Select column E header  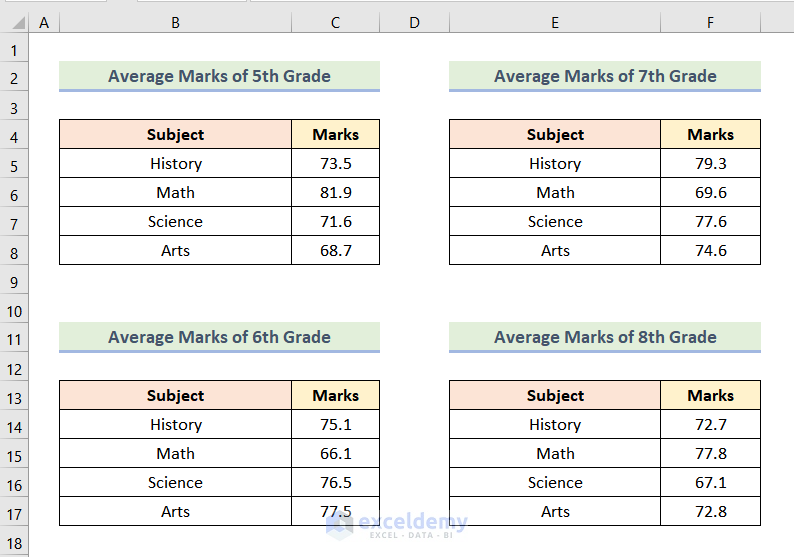(555, 22)
